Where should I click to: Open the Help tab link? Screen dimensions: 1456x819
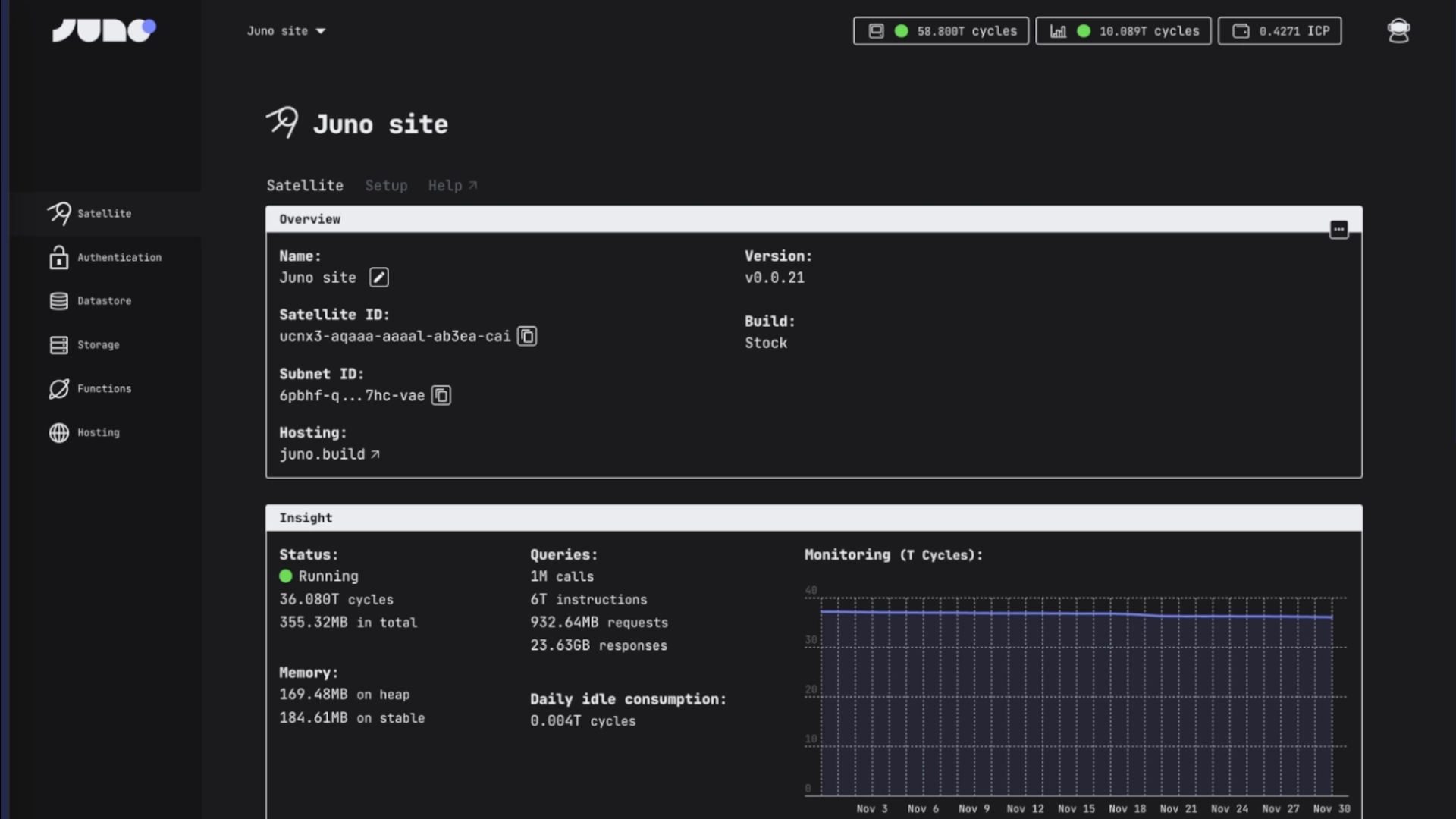click(x=452, y=186)
